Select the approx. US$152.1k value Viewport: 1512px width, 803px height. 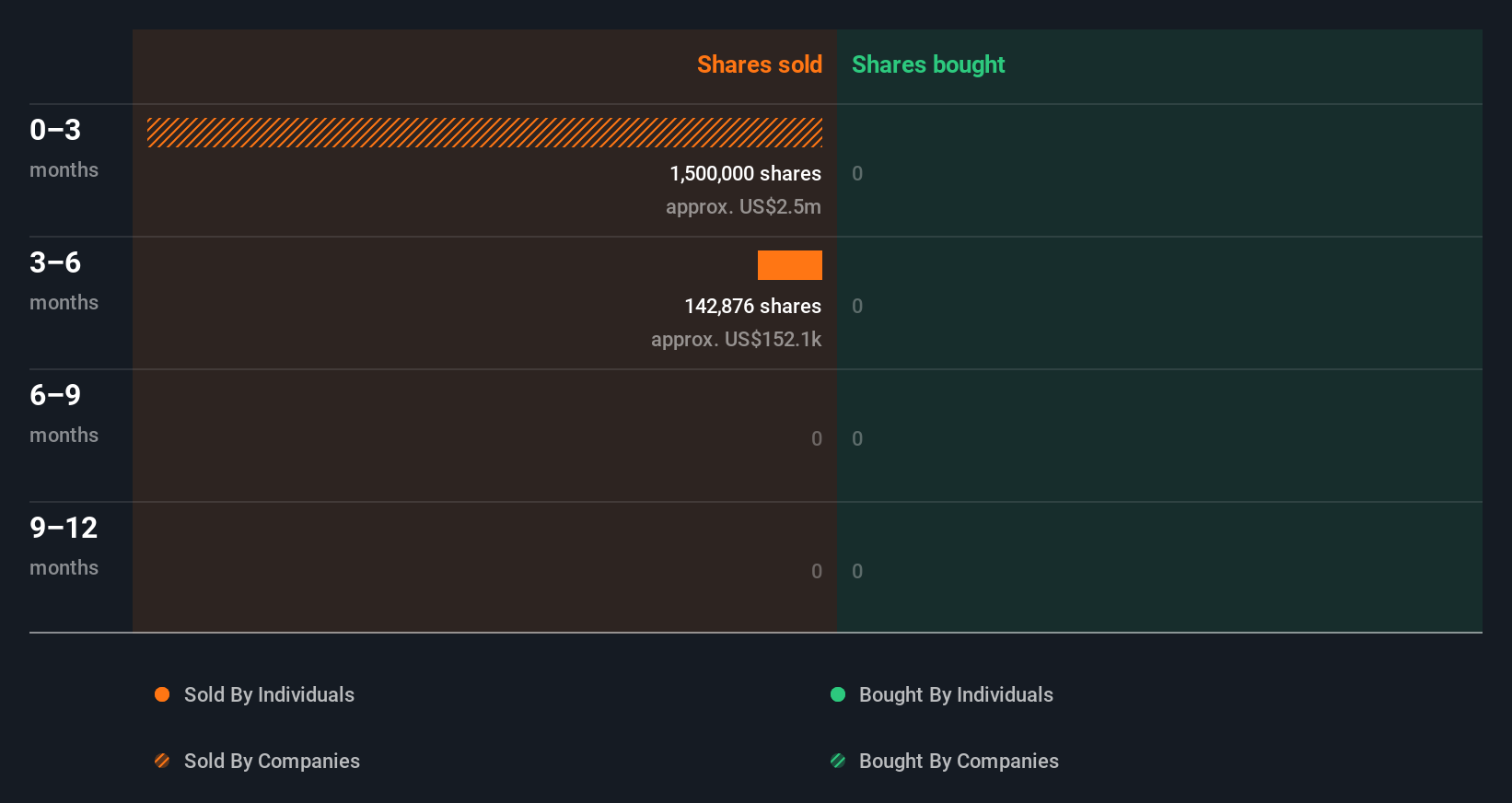pos(736,339)
